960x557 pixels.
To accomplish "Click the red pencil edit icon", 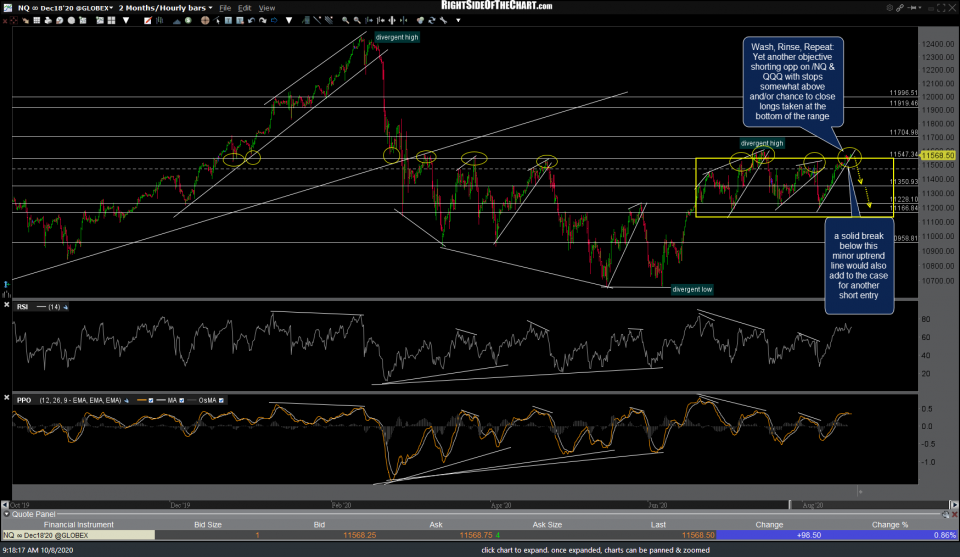I will pyautogui.click(x=148, y=20).
